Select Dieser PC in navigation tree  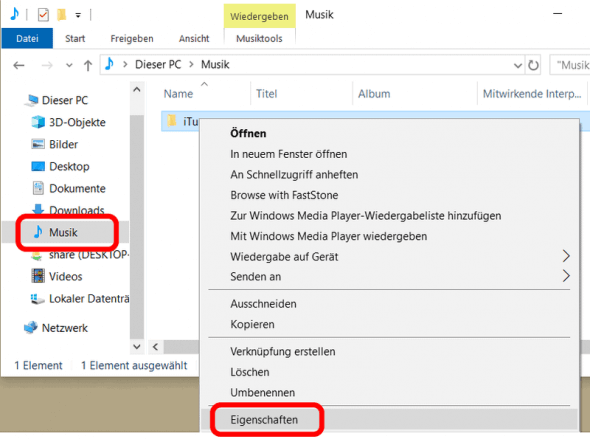[x=65, y=100]
